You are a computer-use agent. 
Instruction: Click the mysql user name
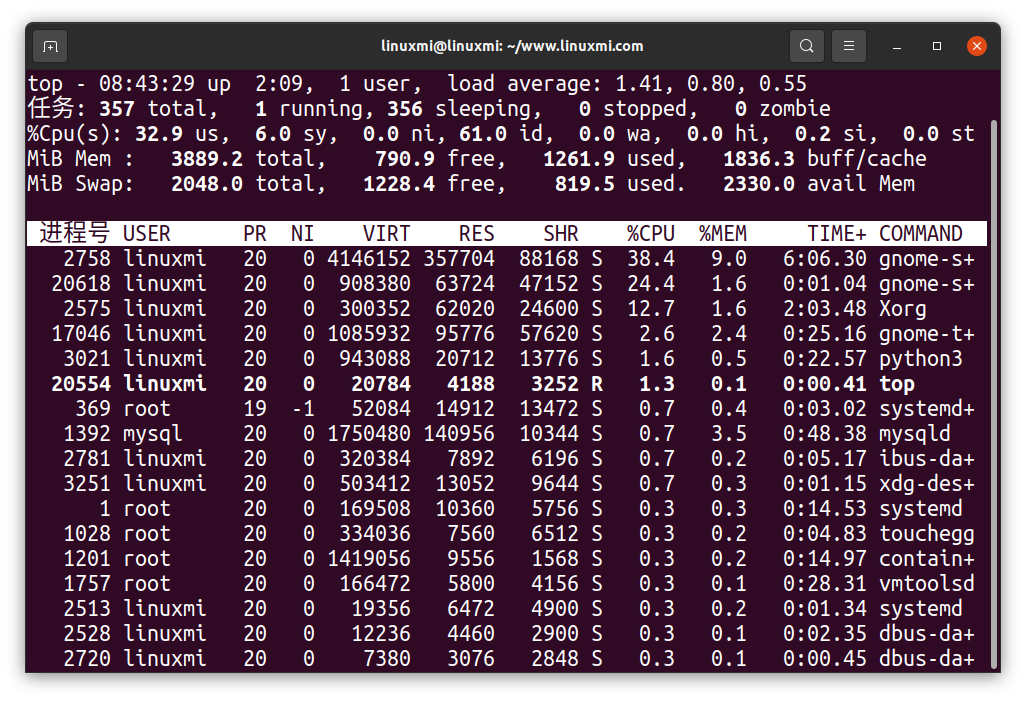[152, 434]
